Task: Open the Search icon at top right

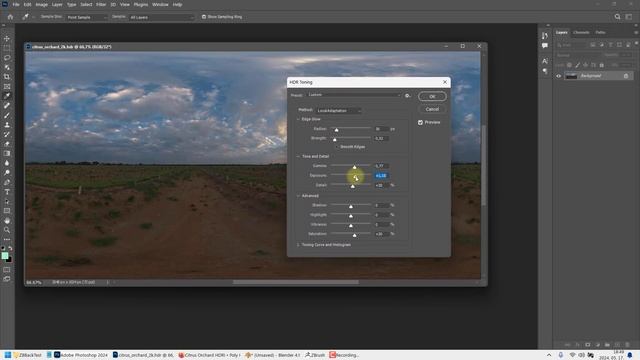Action: [617, 17]
